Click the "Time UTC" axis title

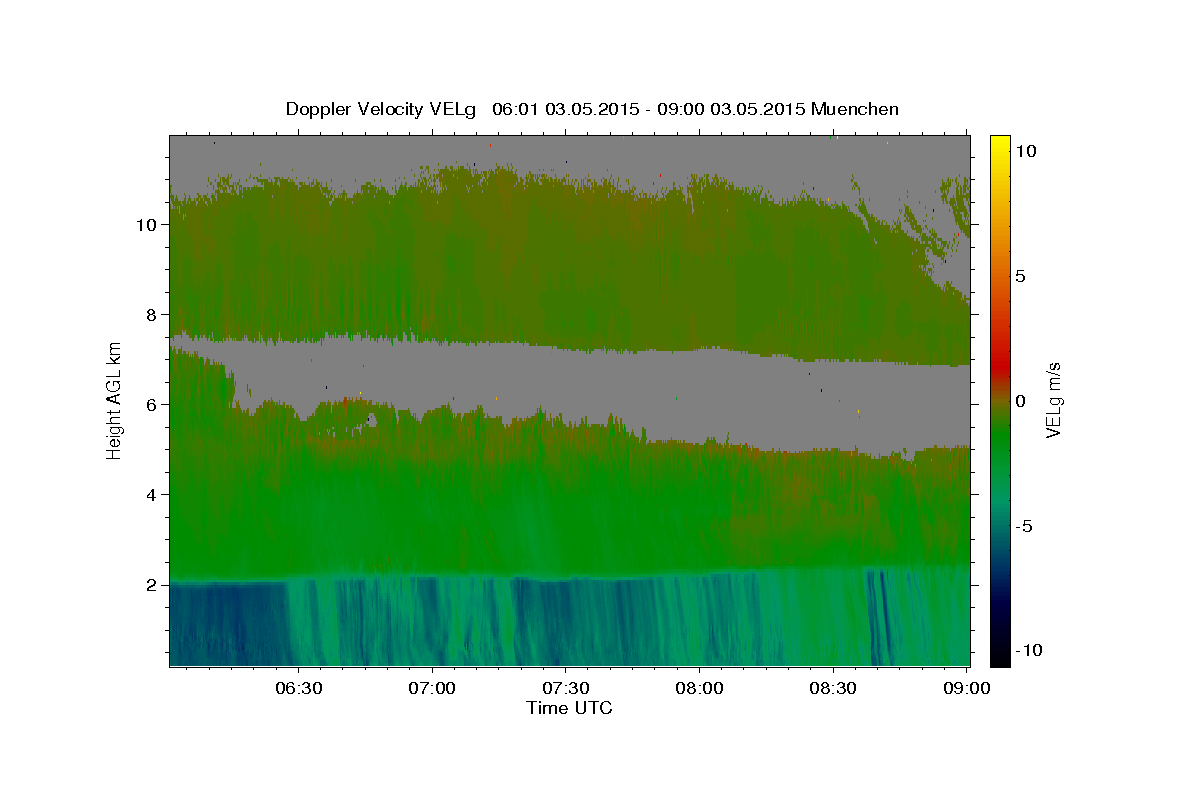[569, 708]
